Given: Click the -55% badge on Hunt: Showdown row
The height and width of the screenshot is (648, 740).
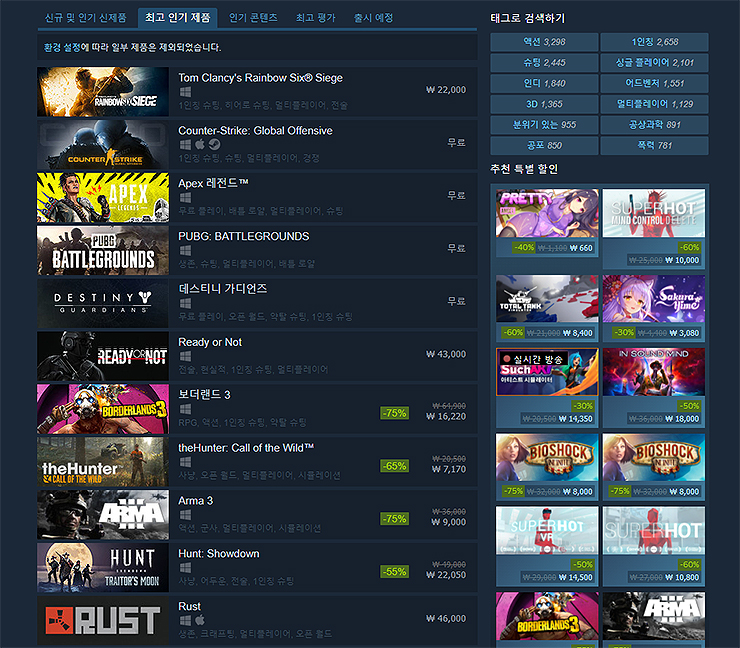Looking at the screenshot, I should point(395,572).
